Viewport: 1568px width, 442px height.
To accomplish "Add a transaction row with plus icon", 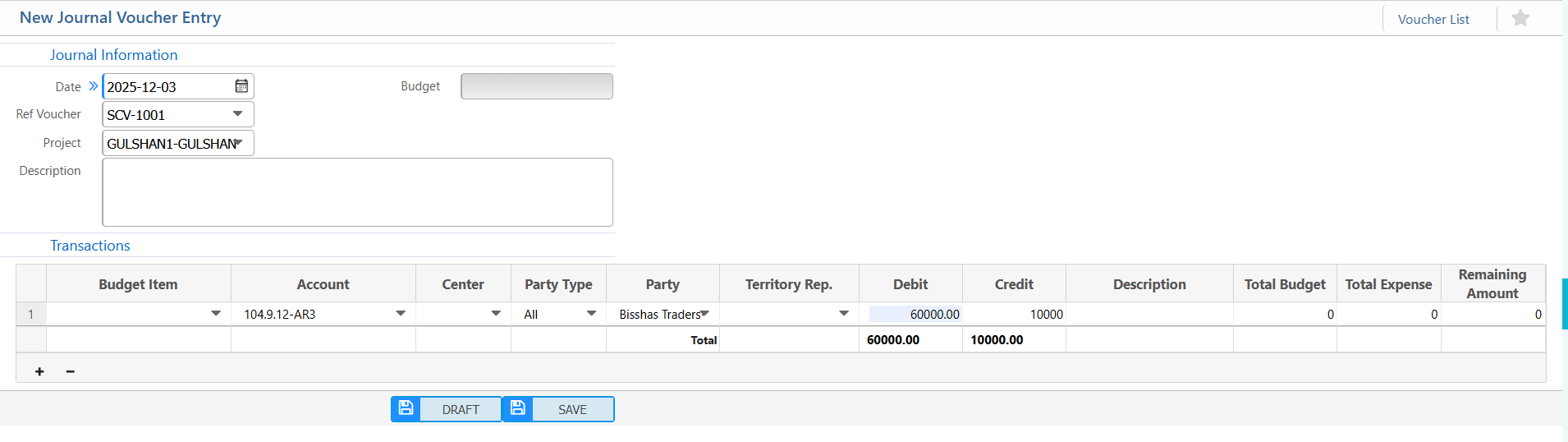I will click(x=39, y=371).
